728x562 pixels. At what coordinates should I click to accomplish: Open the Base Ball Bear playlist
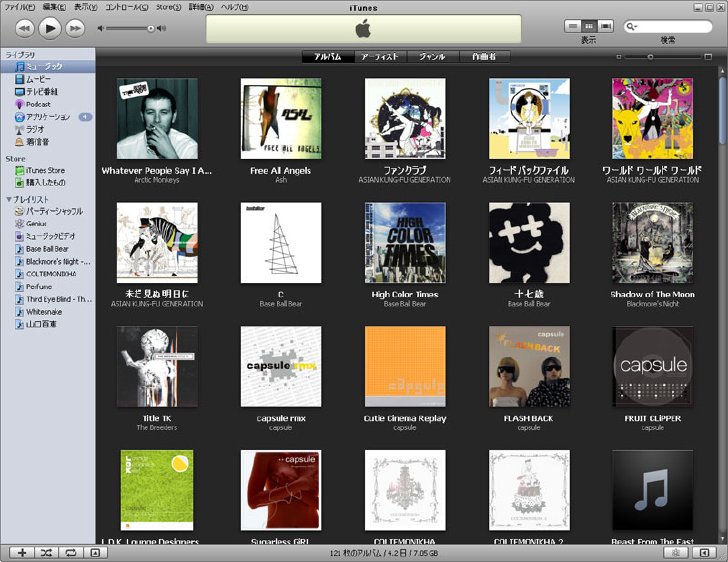click(x=48, y=248)
